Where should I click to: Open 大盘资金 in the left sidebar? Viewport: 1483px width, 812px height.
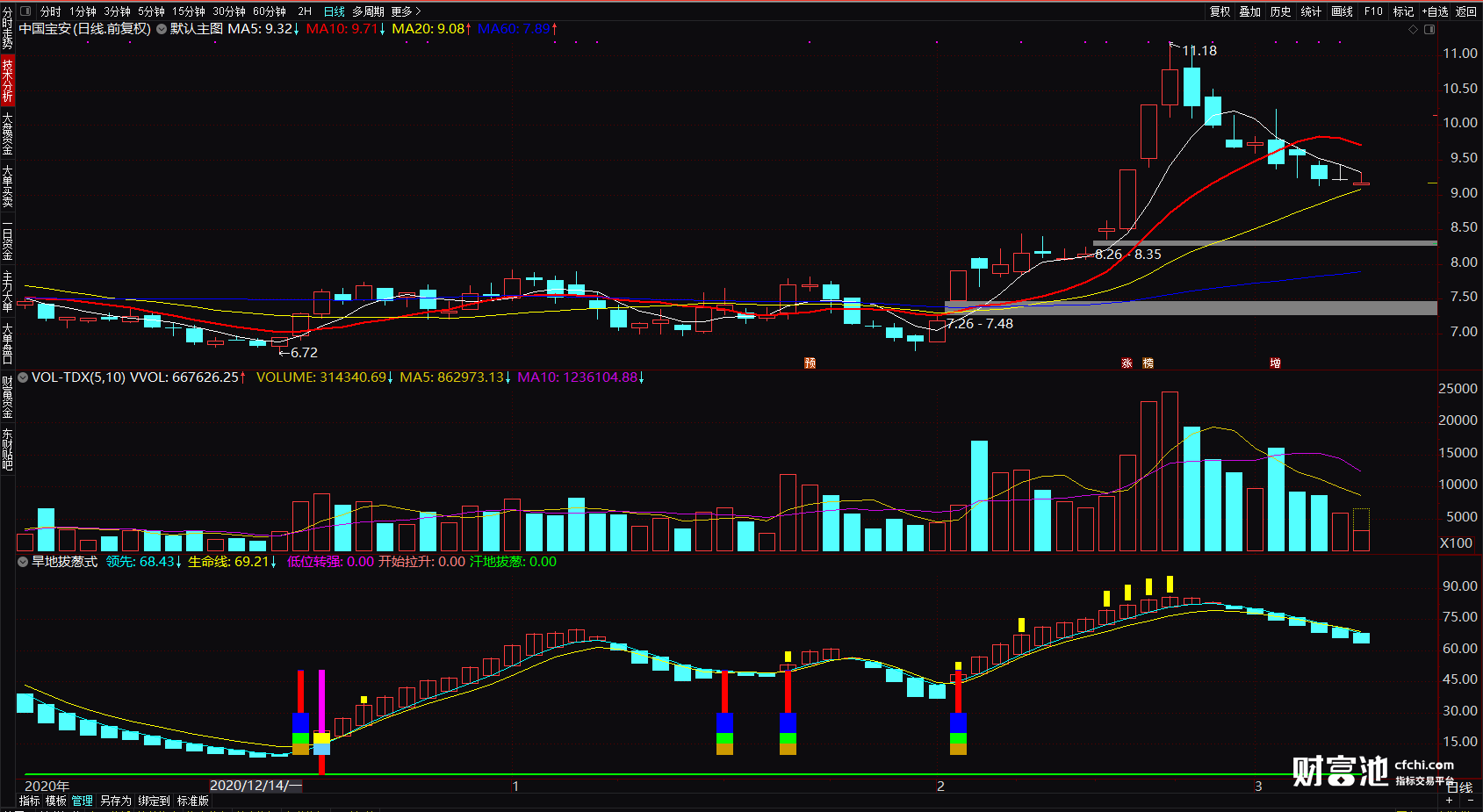[x=7, y=133]
